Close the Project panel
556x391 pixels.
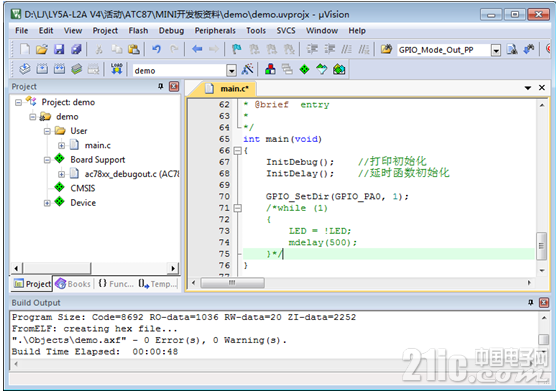174,86
